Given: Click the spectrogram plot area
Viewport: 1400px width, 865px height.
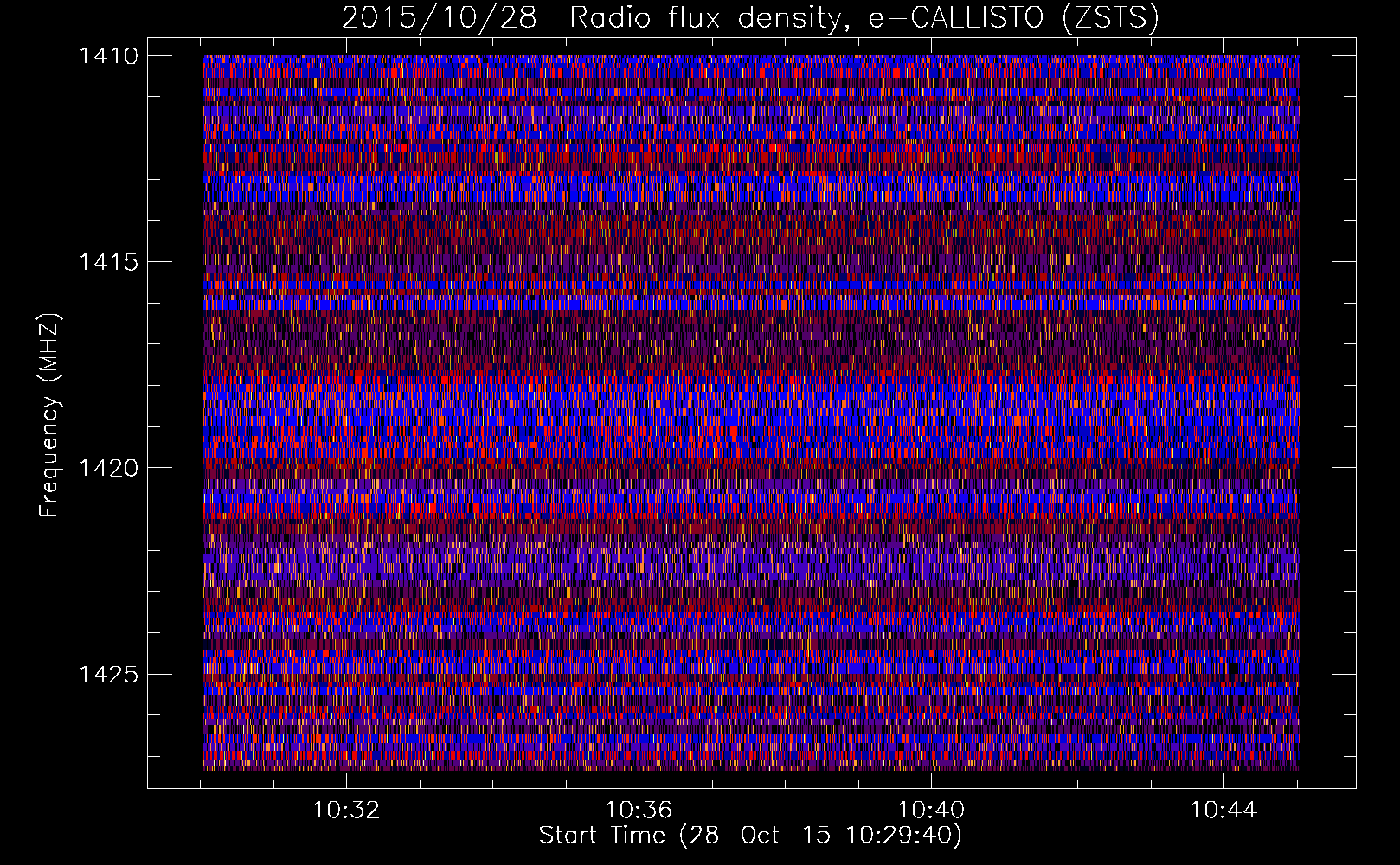Looking at the screenshot, I should click(x=751, y=413).
